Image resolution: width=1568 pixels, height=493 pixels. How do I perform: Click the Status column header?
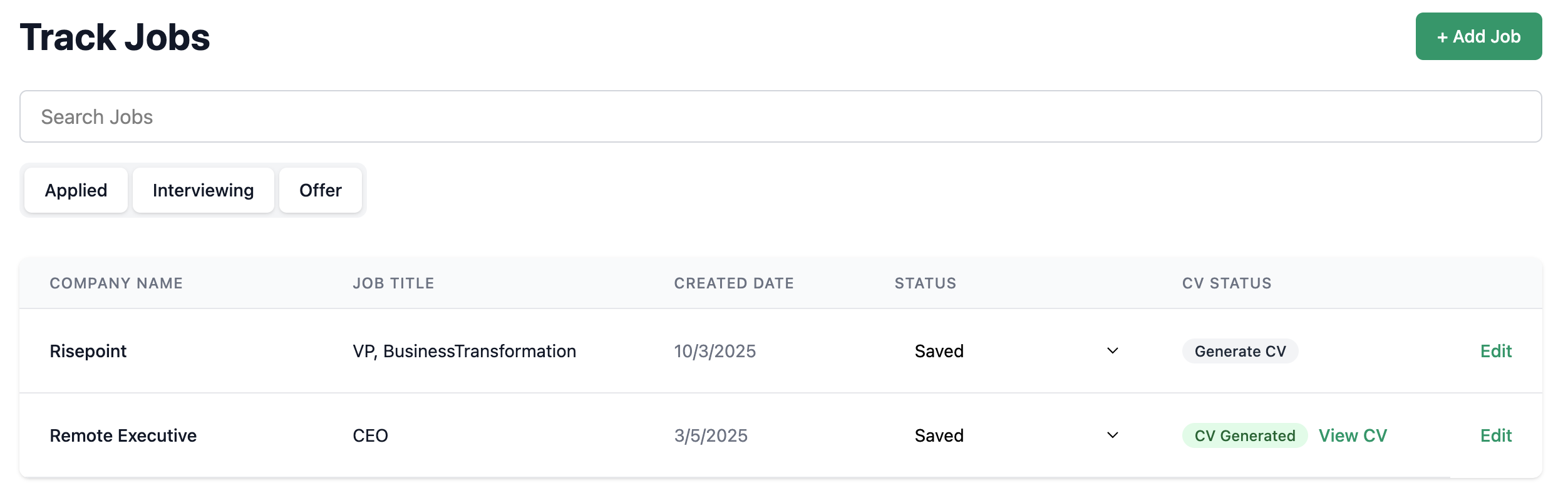[x=925, y=283]
